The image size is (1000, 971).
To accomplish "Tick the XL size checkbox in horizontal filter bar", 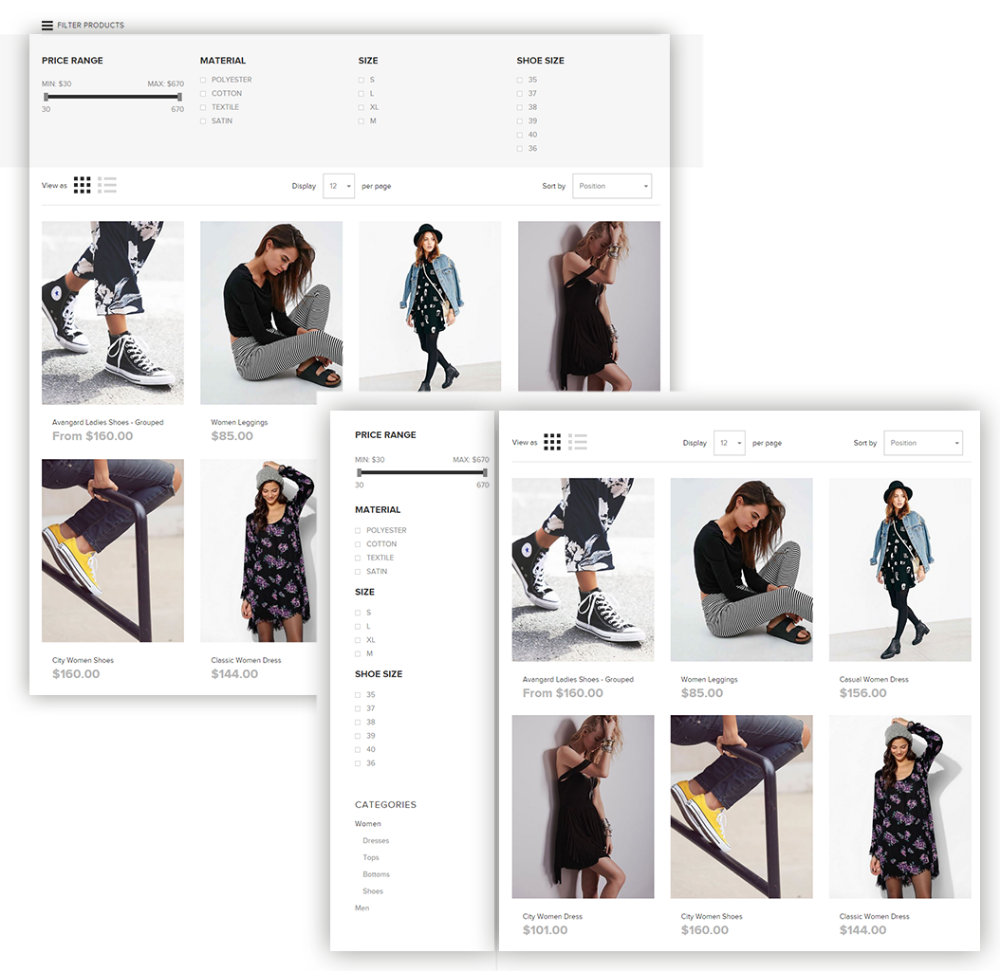I will [x=362, y=107].
